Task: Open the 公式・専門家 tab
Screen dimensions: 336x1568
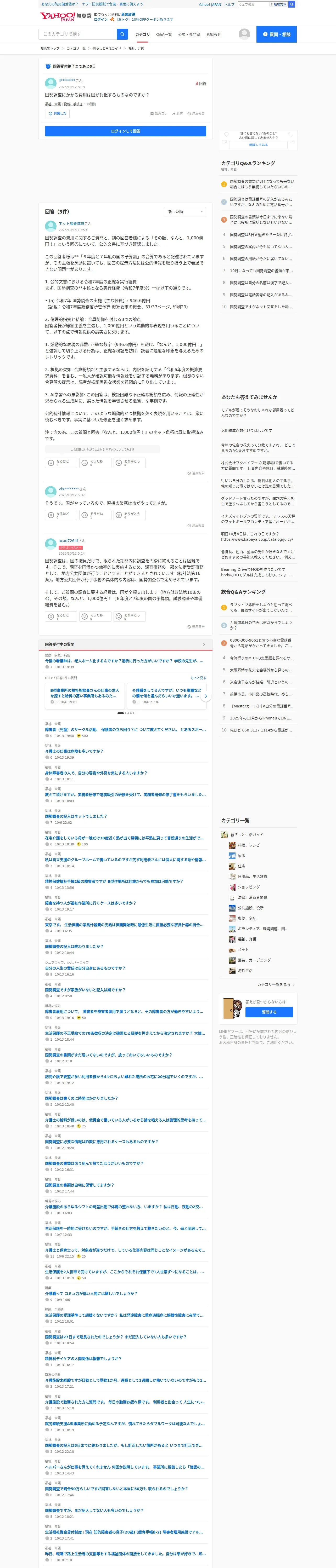Action: 189,35
